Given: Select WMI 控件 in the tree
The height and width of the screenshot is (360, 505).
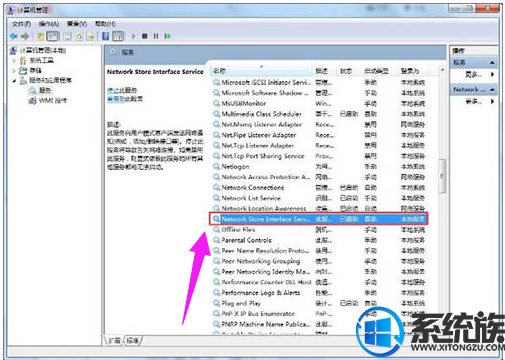Looking at the screenshot, I should (52, 100).
